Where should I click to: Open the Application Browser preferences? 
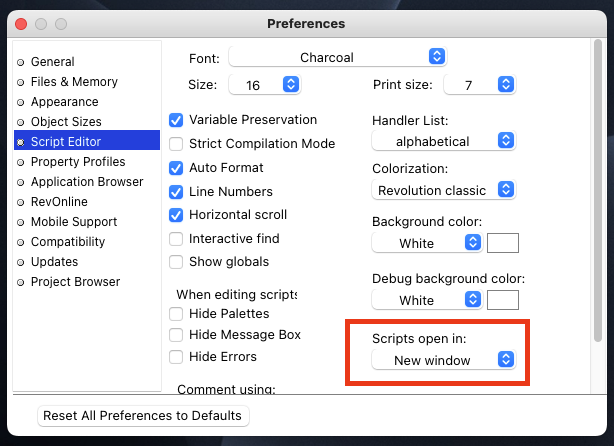86,182
